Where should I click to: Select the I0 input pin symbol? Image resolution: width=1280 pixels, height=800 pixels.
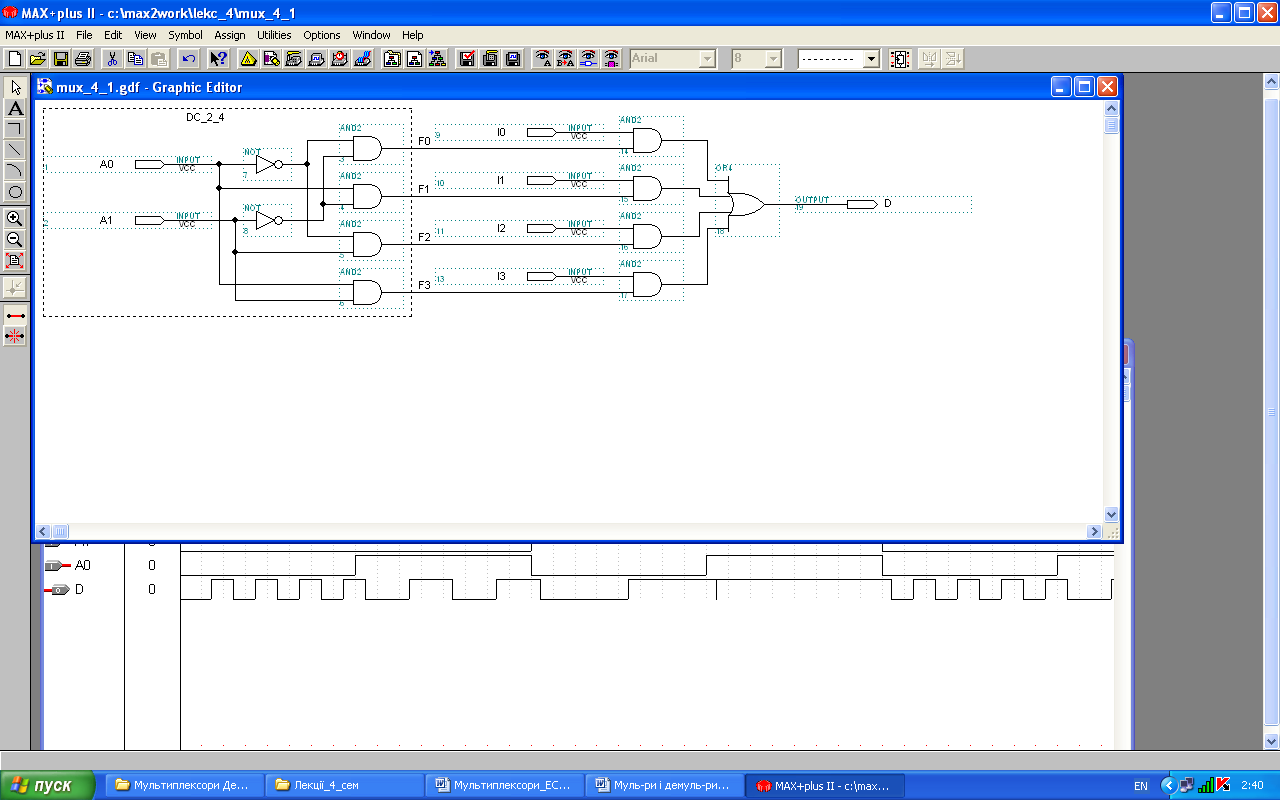point(541,132)
